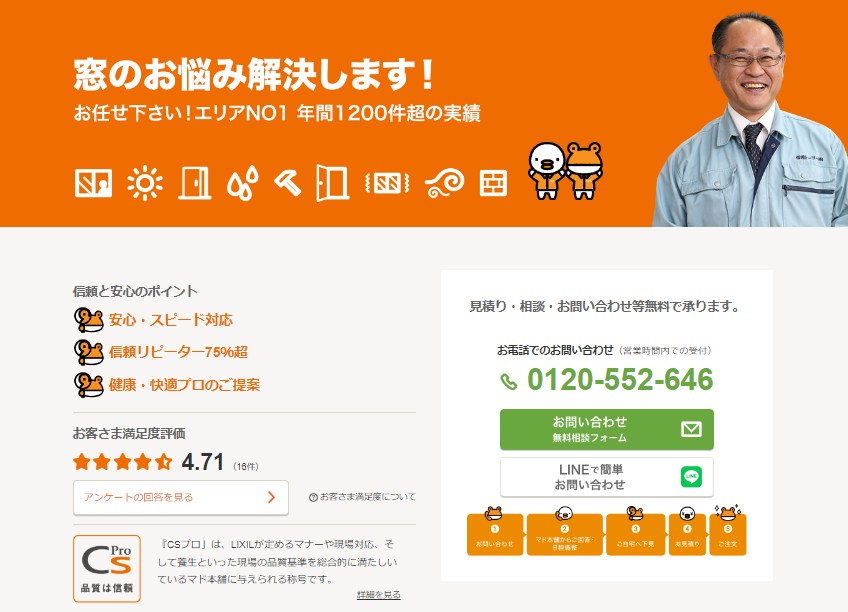Open the LINEで簡単 お問い合わせ button
The width and height of the screenshot is (848, 612).
[606, 477]
